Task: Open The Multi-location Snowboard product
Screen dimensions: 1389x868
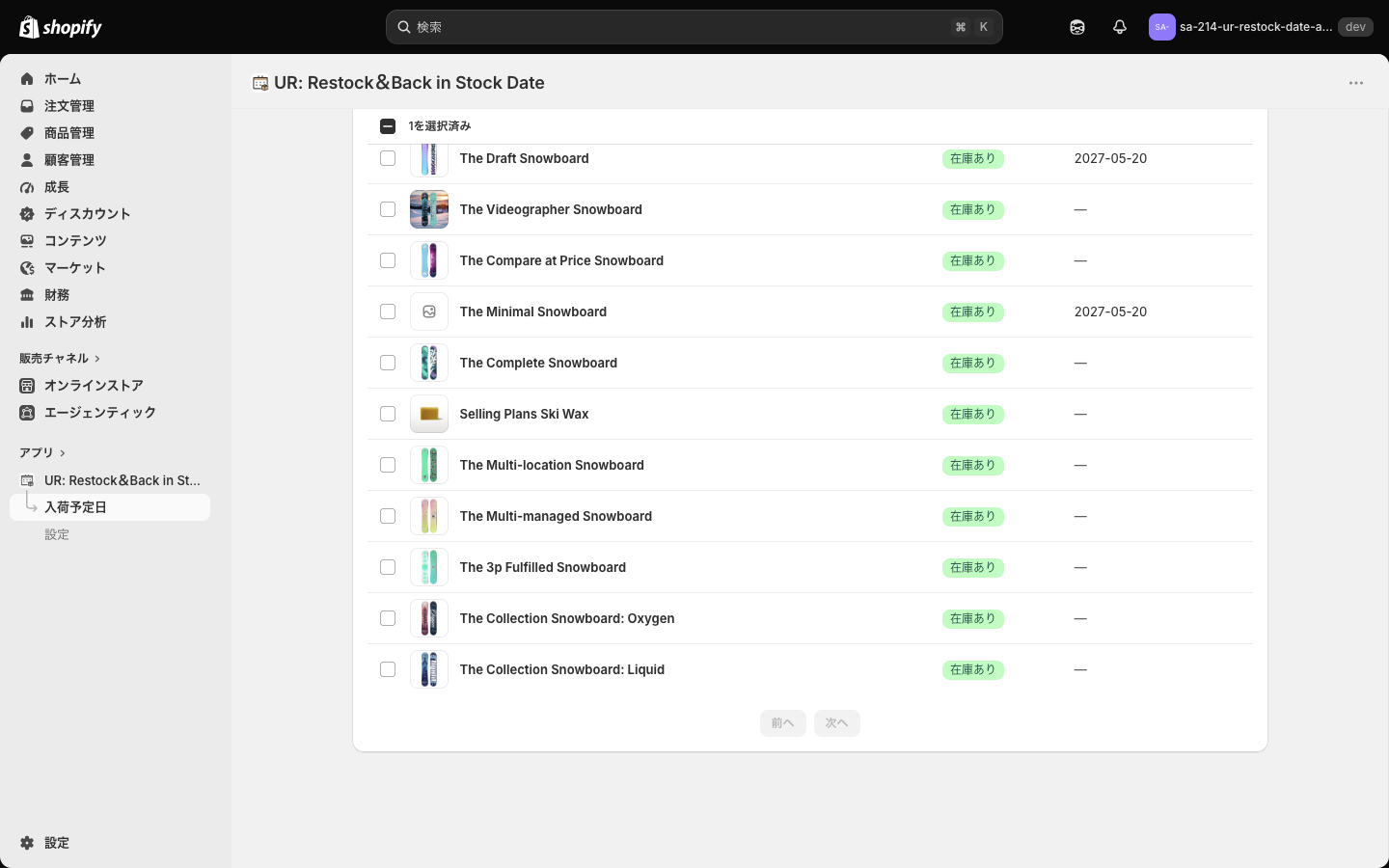Action: tap(552, 465)
